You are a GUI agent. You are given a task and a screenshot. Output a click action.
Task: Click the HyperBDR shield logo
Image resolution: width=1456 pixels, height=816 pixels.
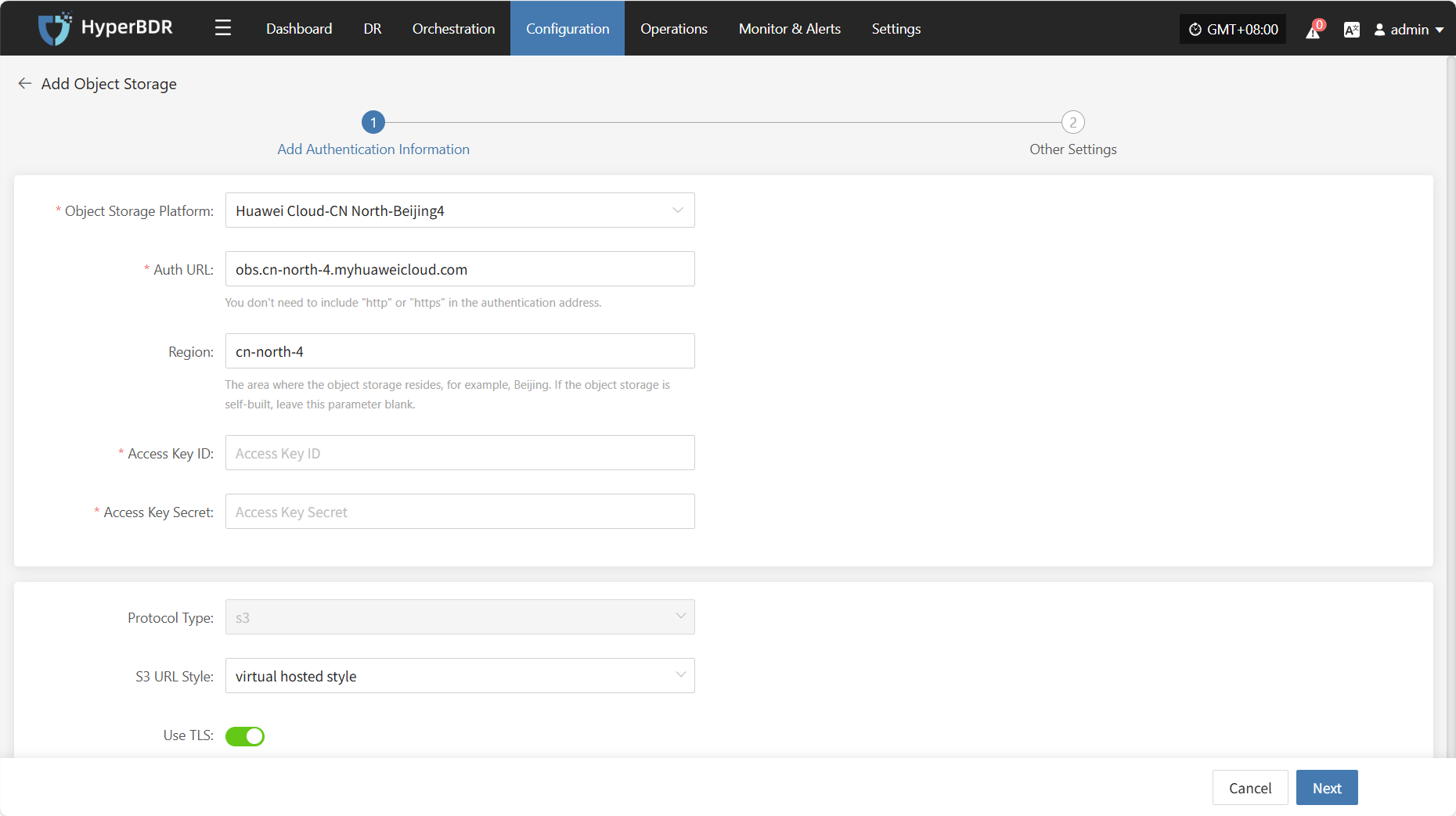point(55,29)
